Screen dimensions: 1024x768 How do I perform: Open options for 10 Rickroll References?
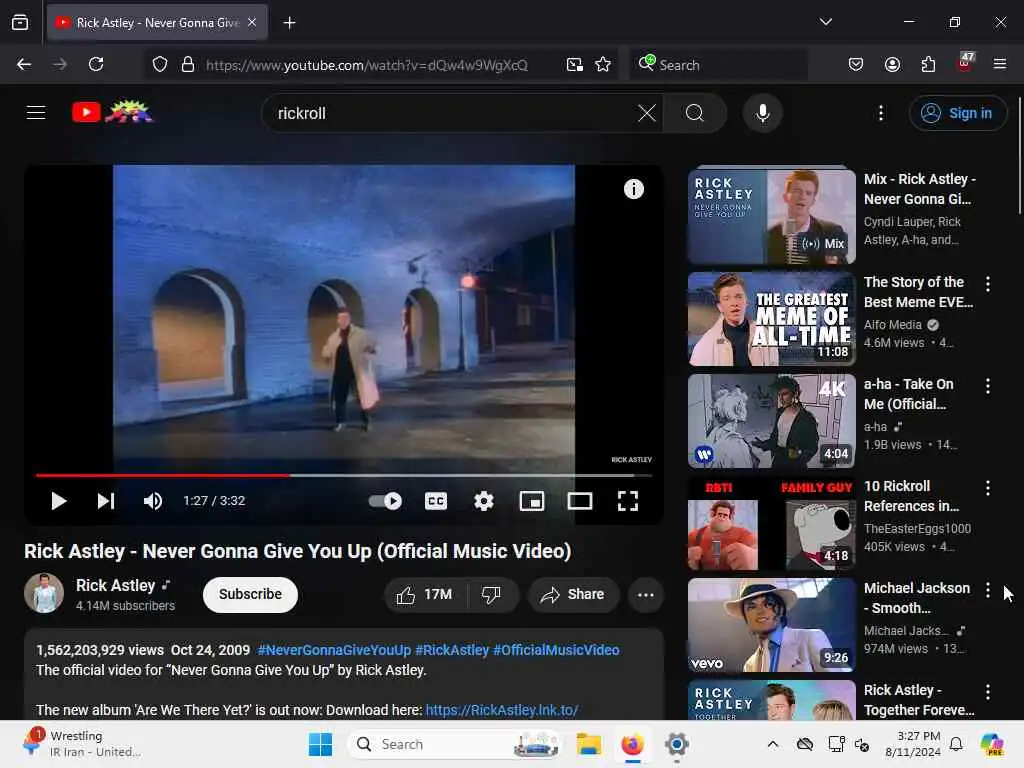(987, 488)
